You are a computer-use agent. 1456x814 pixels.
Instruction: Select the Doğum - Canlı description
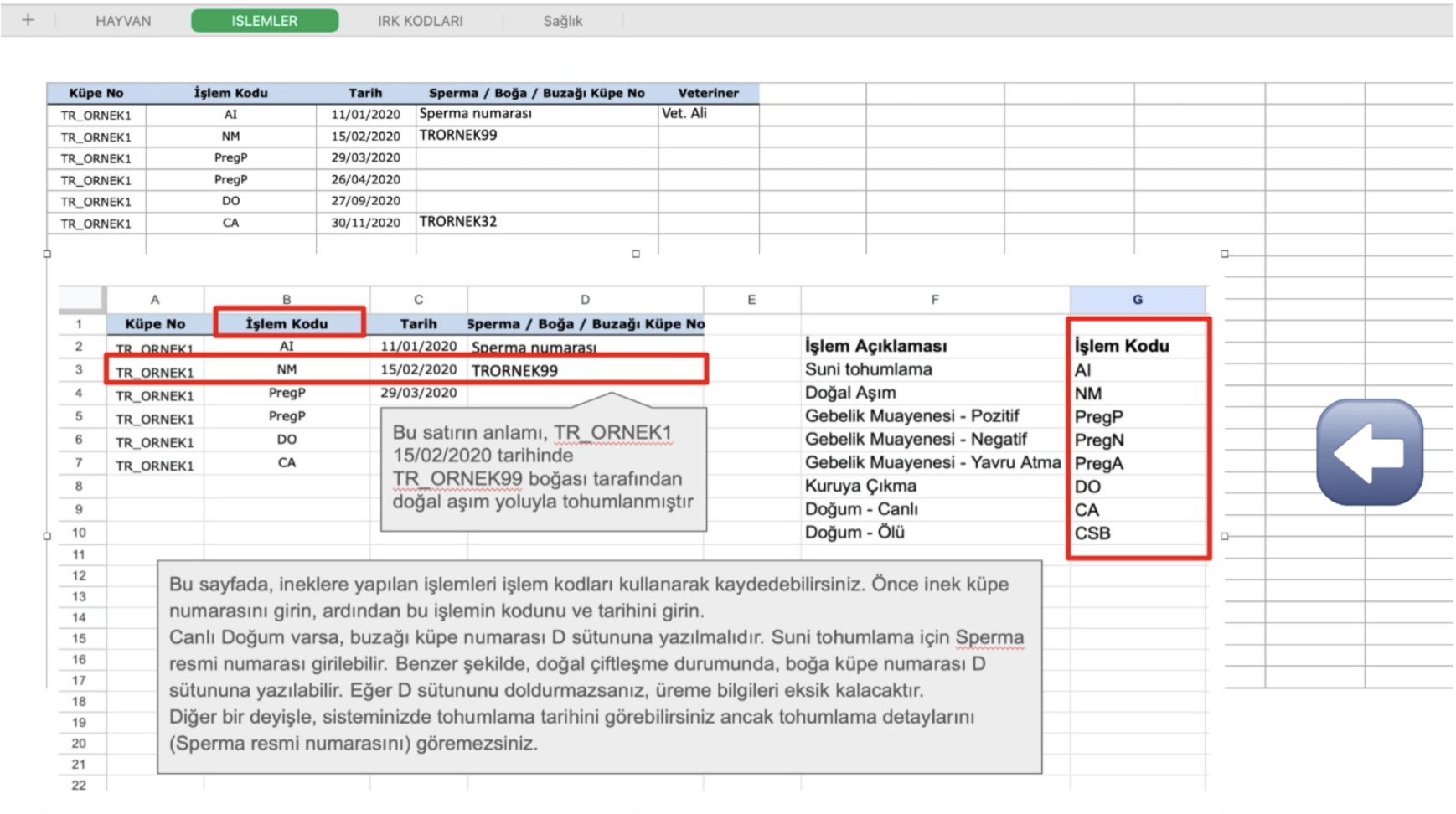(861, 509)
